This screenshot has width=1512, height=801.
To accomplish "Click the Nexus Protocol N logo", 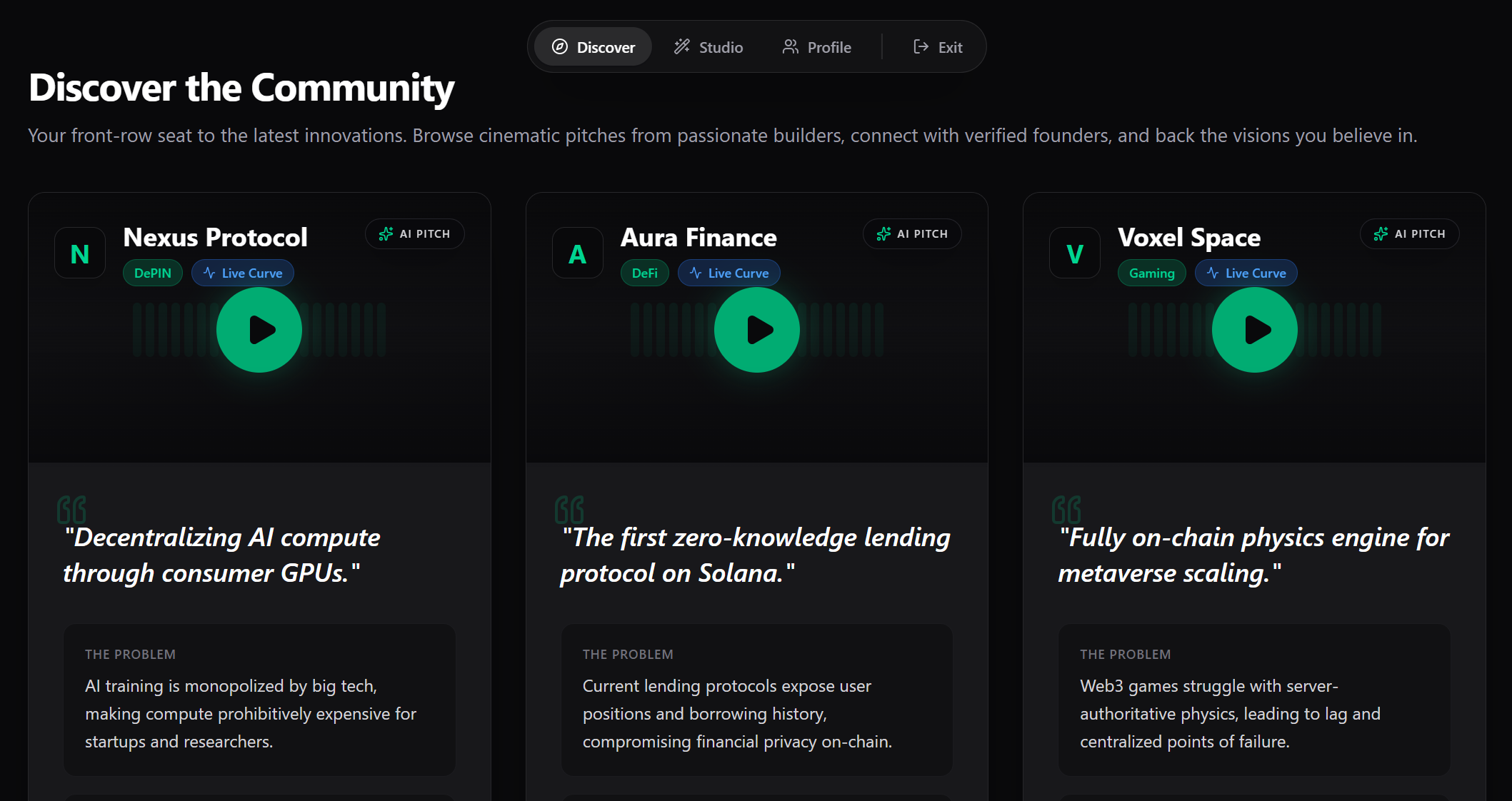I will [80, 253].
